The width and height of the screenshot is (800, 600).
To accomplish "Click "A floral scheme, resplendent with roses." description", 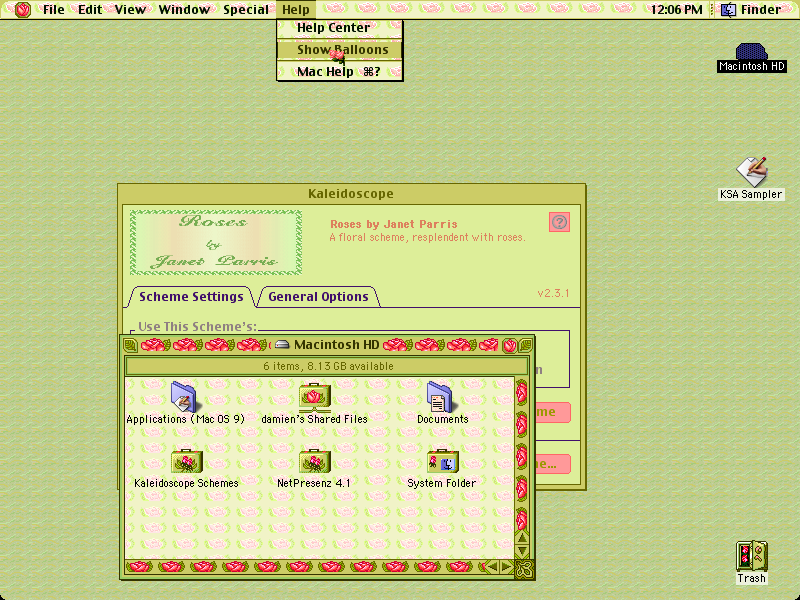I will pos(427,237).
